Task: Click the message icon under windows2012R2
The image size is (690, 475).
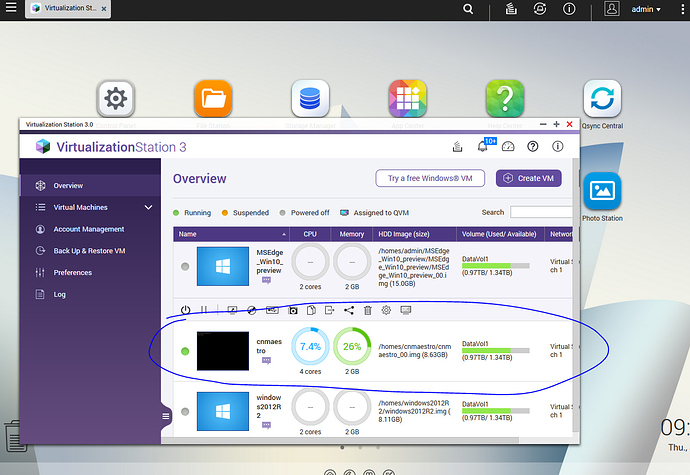Action: 266,425
